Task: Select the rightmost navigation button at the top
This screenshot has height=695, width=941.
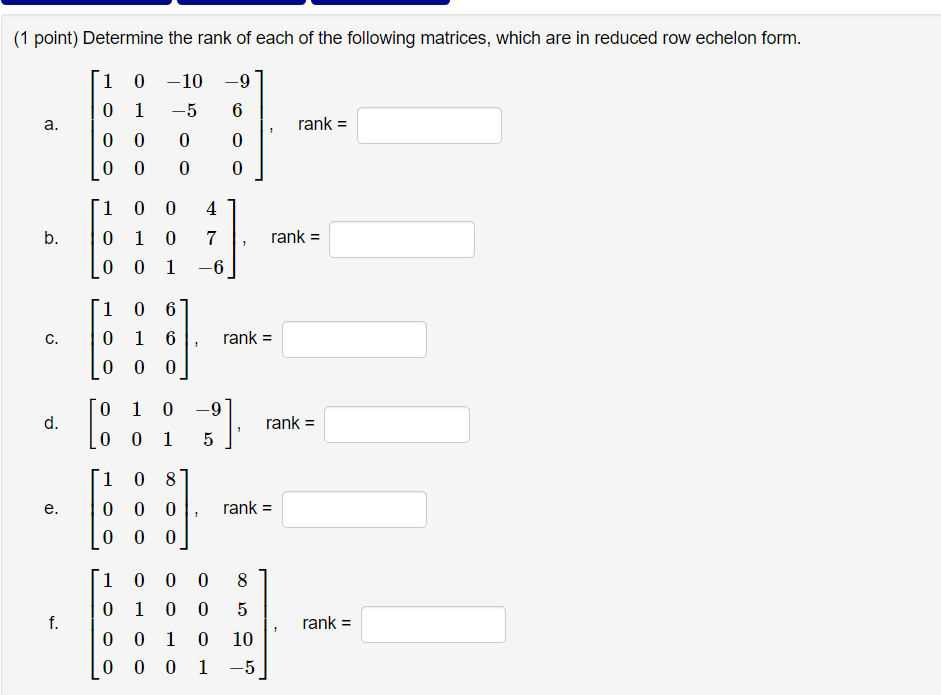Action: pyautogui.click(x=380, y=2)
